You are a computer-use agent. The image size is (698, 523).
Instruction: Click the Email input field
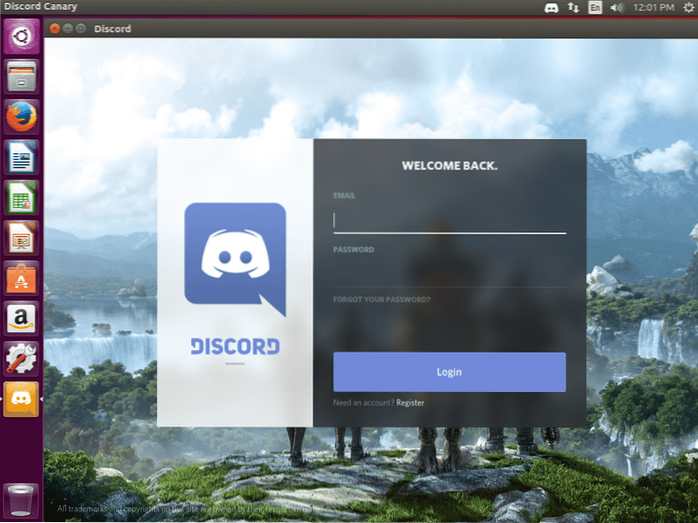(x=449, y=220)
